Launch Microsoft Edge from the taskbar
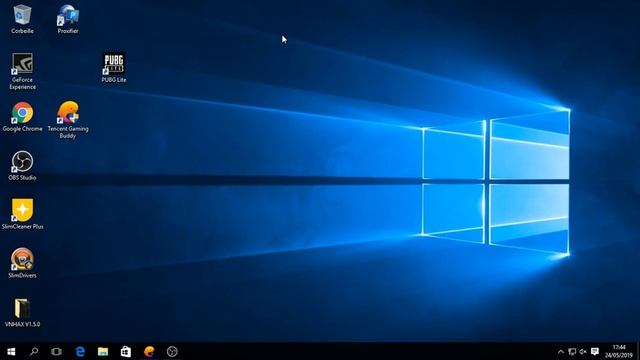 tap(80, 351)
